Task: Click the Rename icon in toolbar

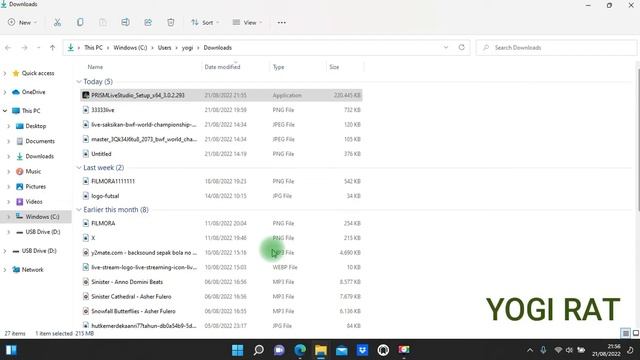Action: point(125,22)
